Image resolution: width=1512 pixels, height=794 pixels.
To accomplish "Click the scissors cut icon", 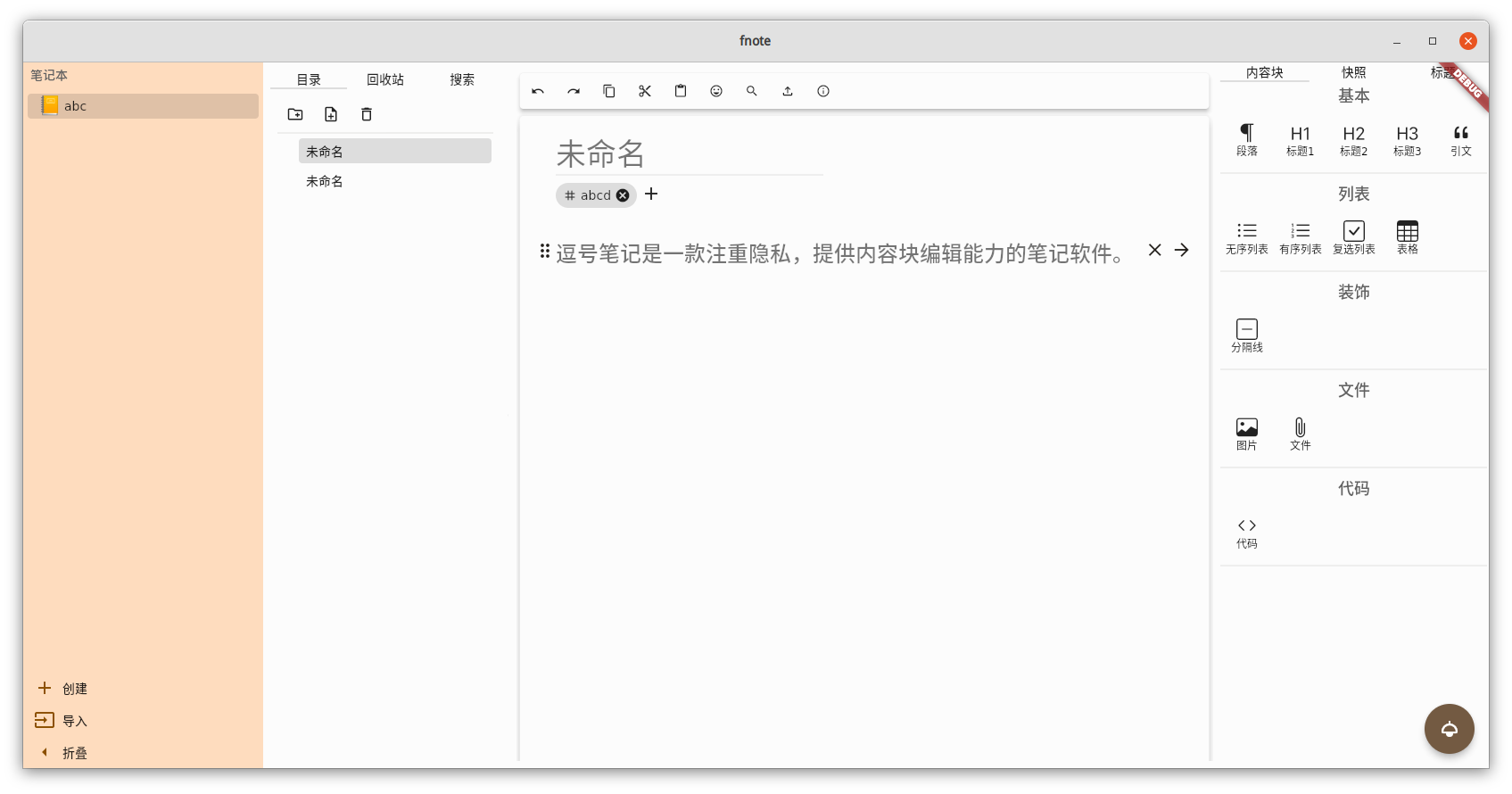I will (645, 91).
